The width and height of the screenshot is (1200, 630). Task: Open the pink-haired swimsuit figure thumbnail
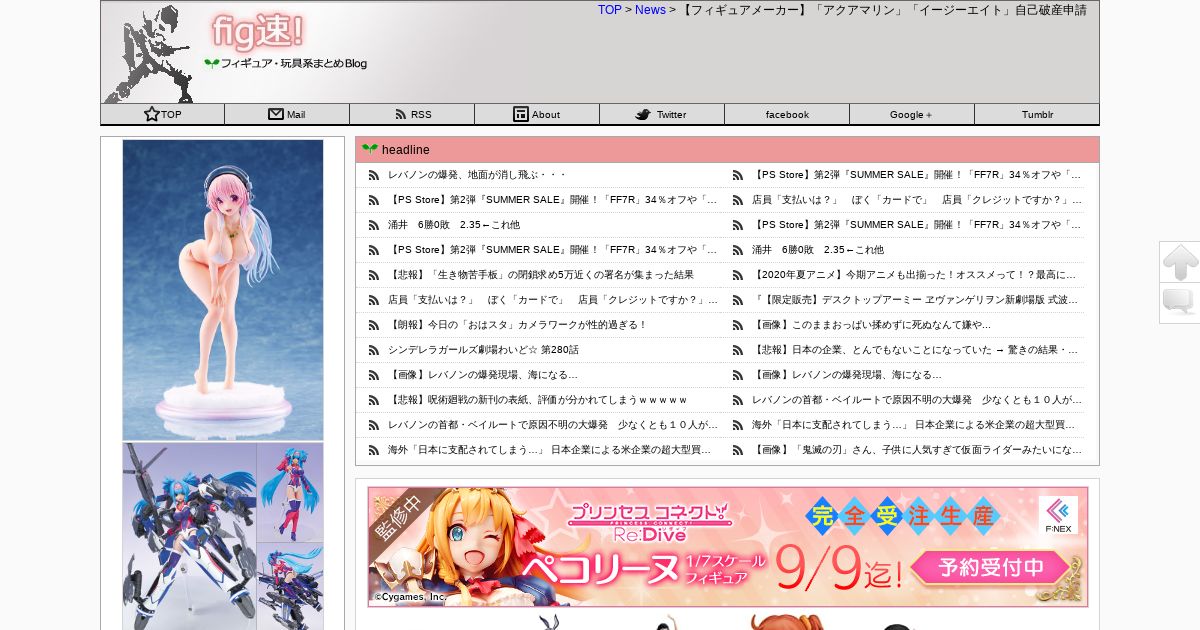(x=223, y=290)
